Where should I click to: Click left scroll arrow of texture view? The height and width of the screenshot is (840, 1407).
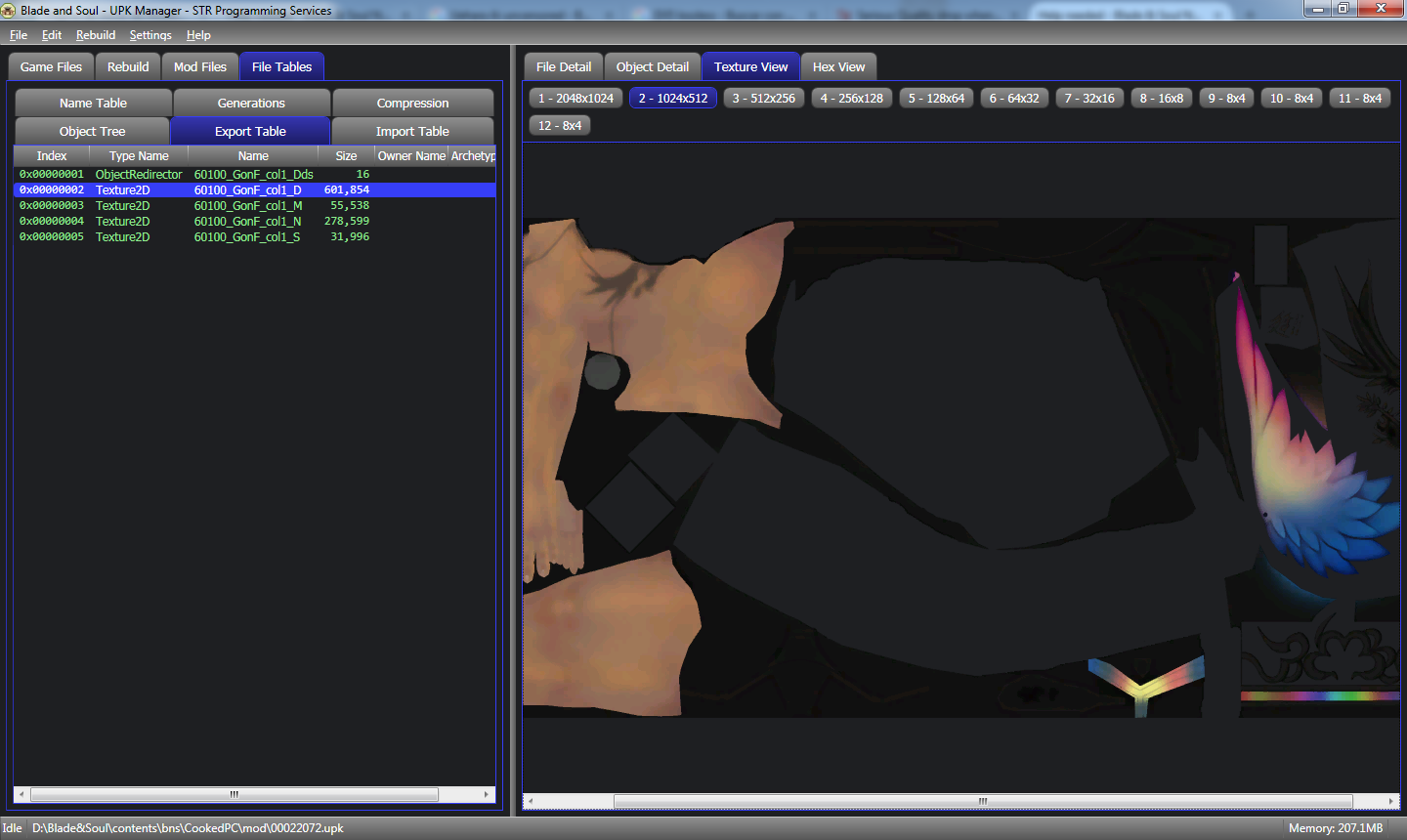coord(531,801)
